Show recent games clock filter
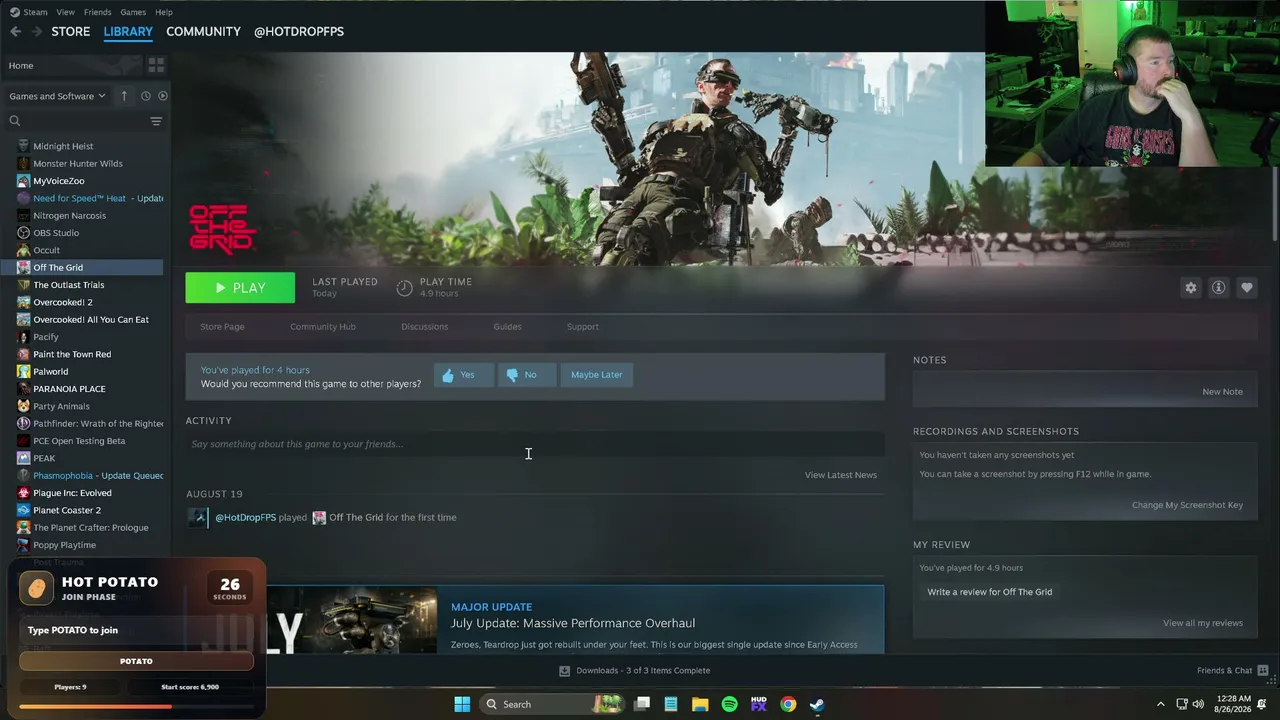 point(145,96)
